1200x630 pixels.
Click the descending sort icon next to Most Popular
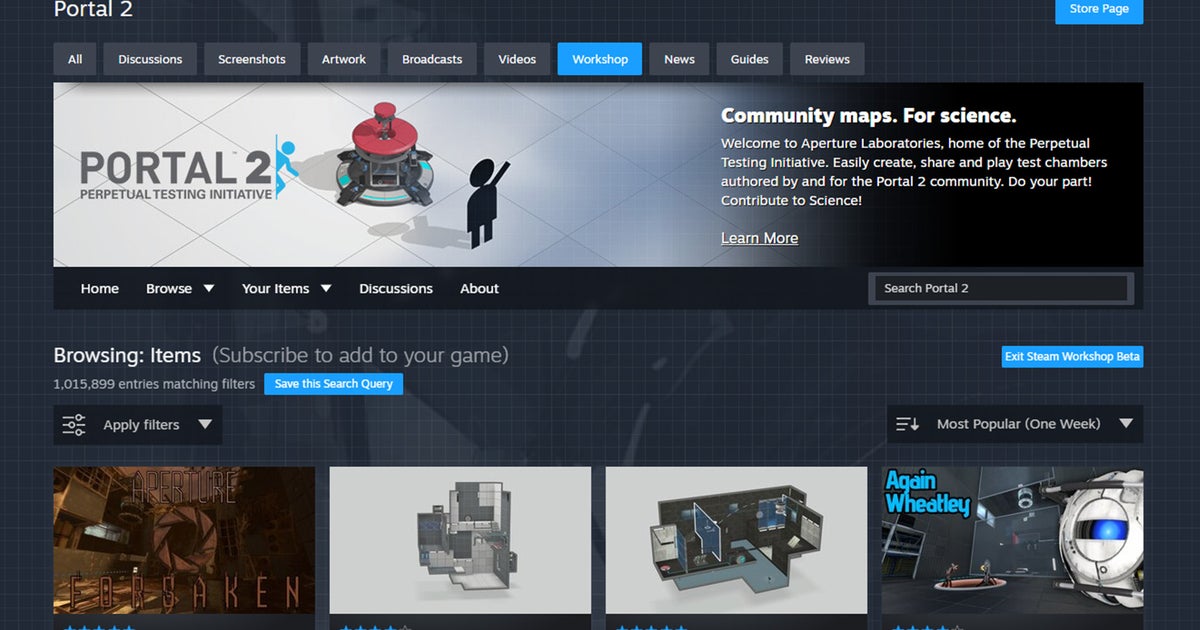pyautogui.click(x=908, y=423)
